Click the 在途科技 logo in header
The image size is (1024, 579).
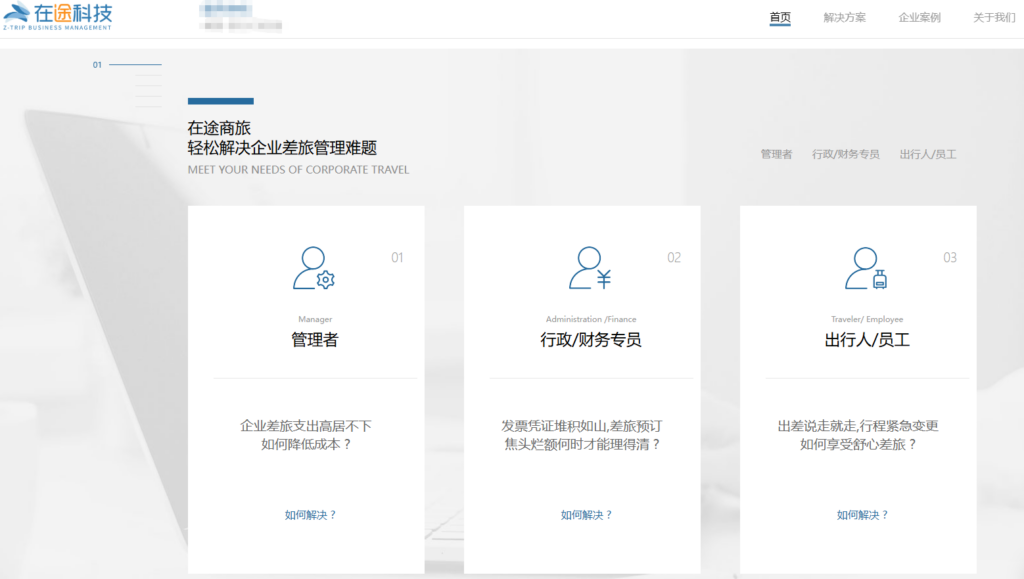[58, 17]
